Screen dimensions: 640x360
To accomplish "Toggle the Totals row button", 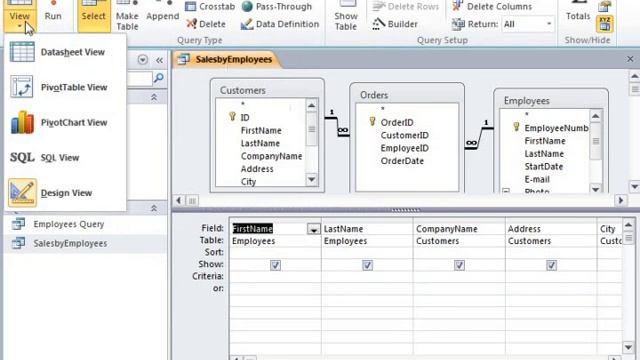I will [578, 11].
